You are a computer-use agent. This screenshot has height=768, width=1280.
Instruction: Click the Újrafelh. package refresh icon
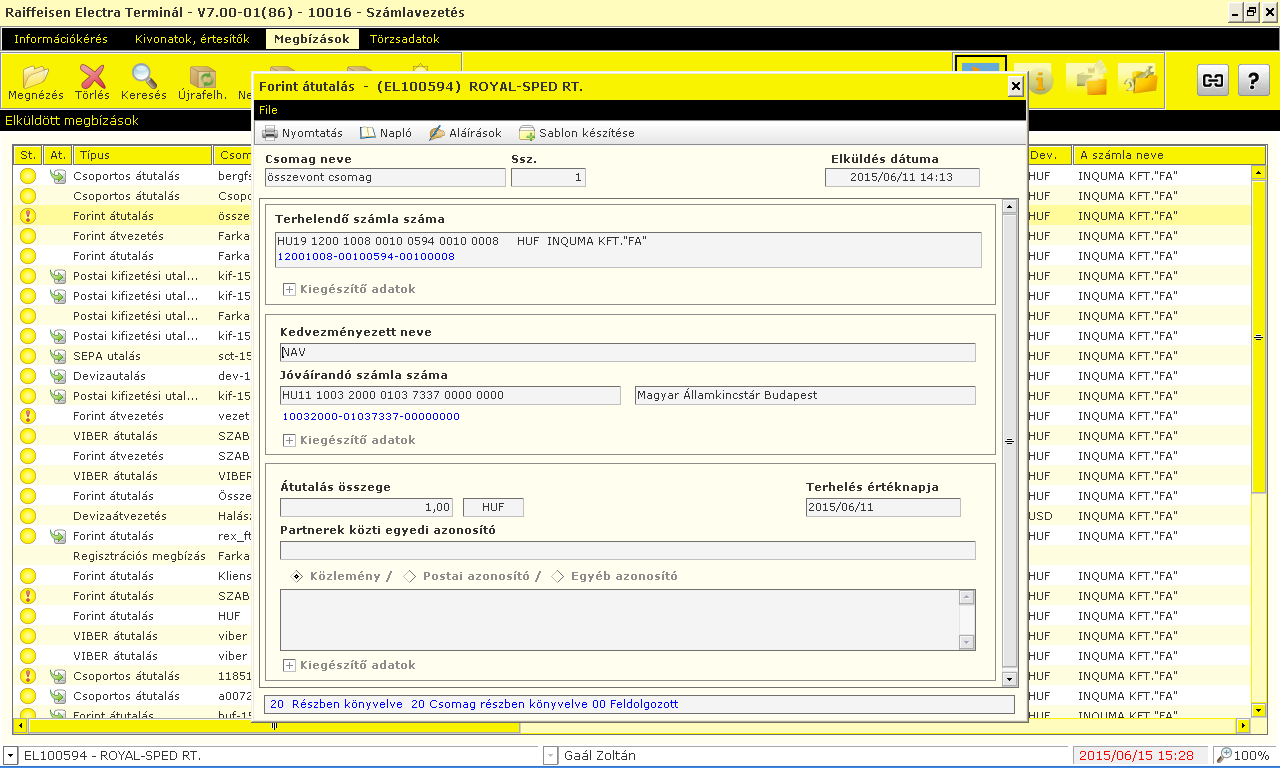[x=202, y=82]
